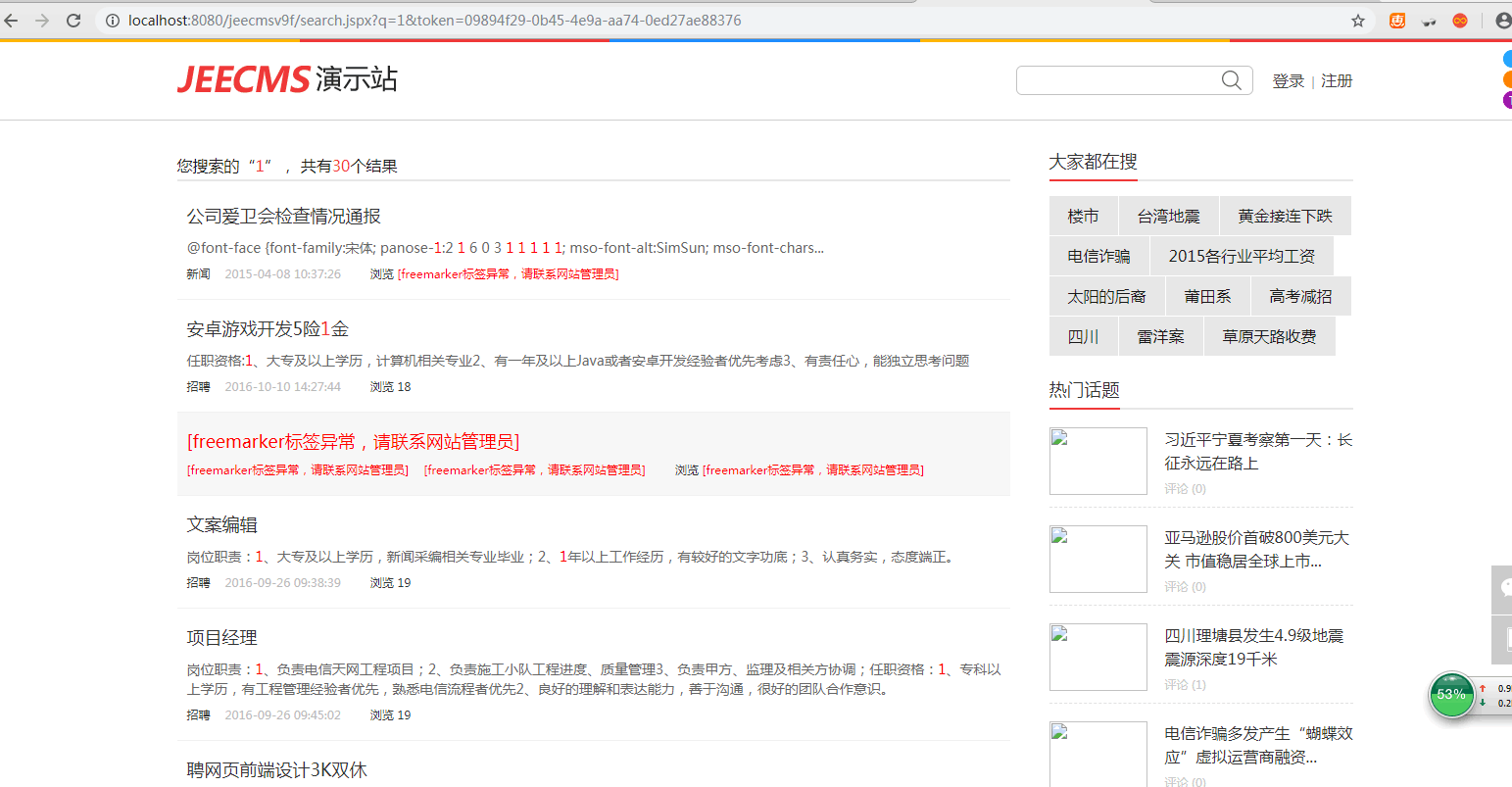This screenshot has width=1512, height=787.
Task: Open the 项目经理 search result
Action: 222,638
